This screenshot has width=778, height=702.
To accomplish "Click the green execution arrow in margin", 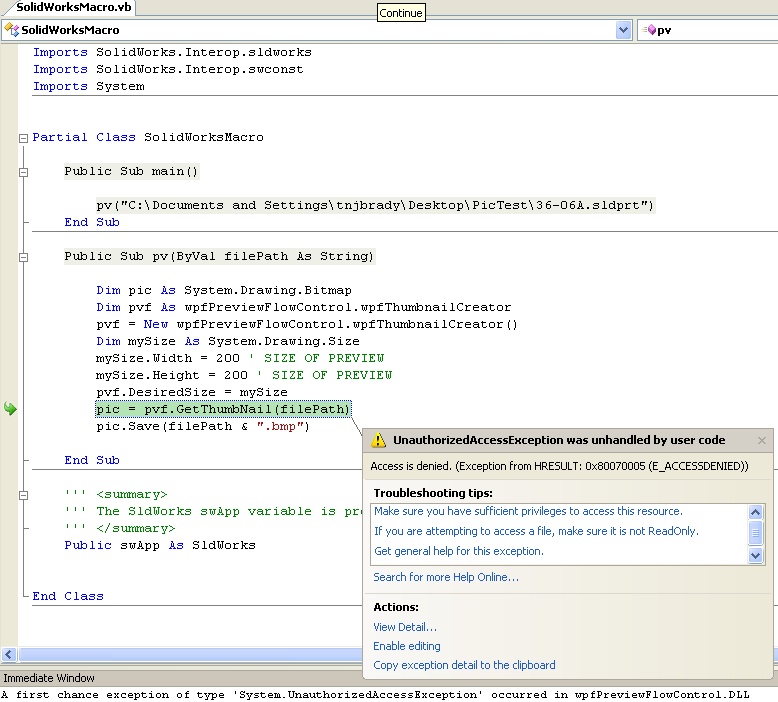I will [x=10, y=409].
